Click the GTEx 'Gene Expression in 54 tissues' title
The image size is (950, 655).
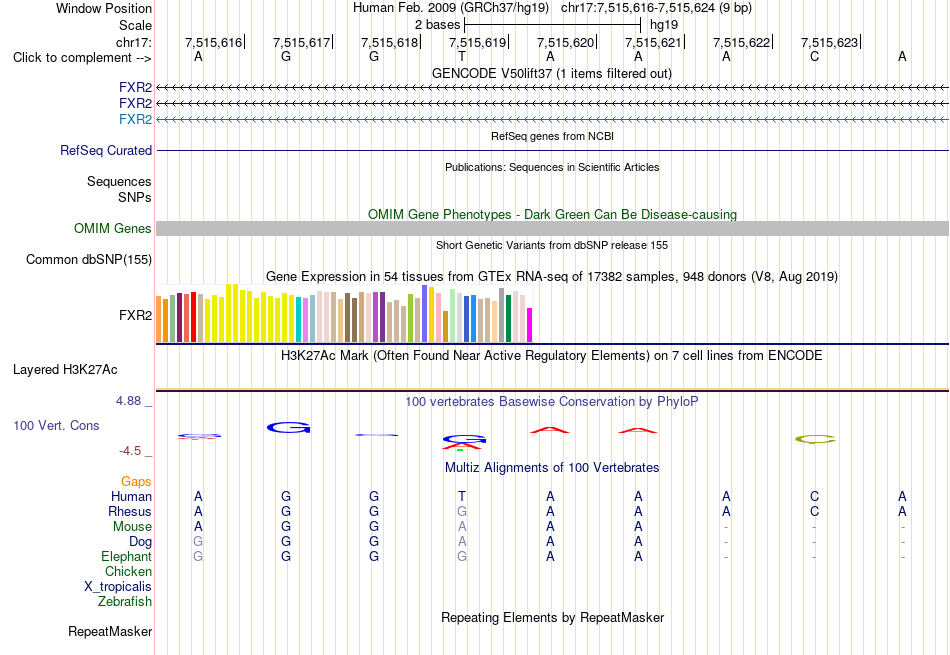[551, 276]
